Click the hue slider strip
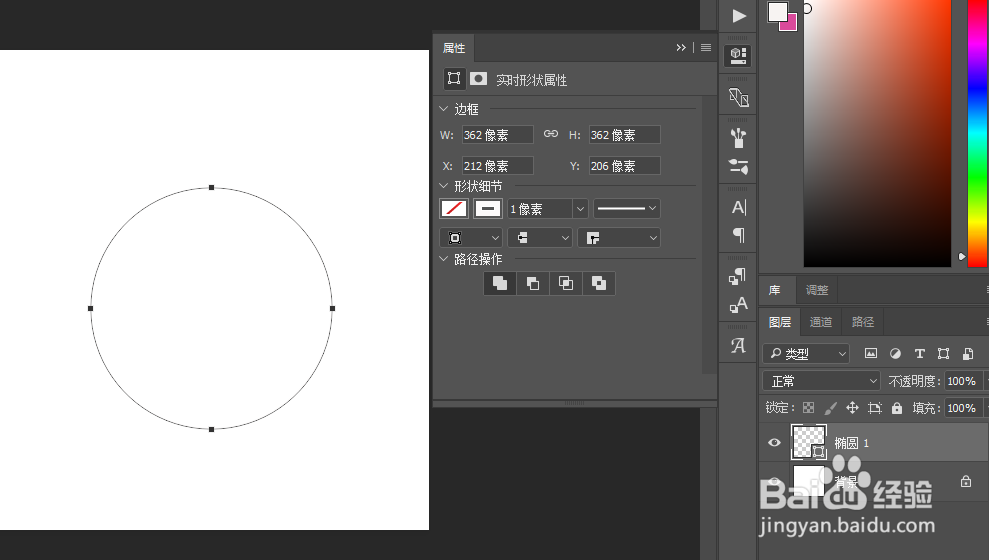This screenshot has height=560, width=989. point(977,133)
